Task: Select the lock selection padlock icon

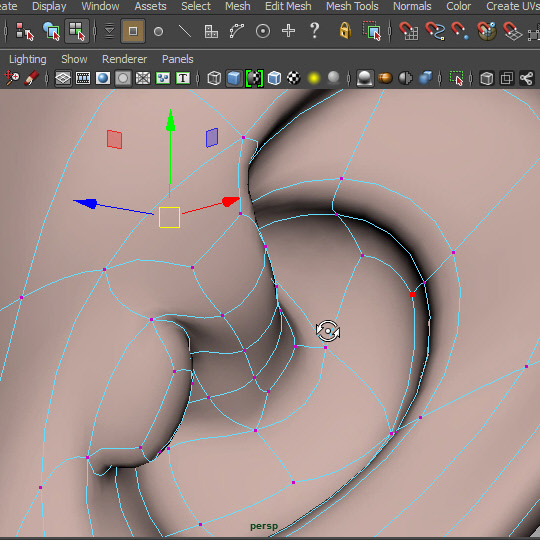Action: coord(345,31)
